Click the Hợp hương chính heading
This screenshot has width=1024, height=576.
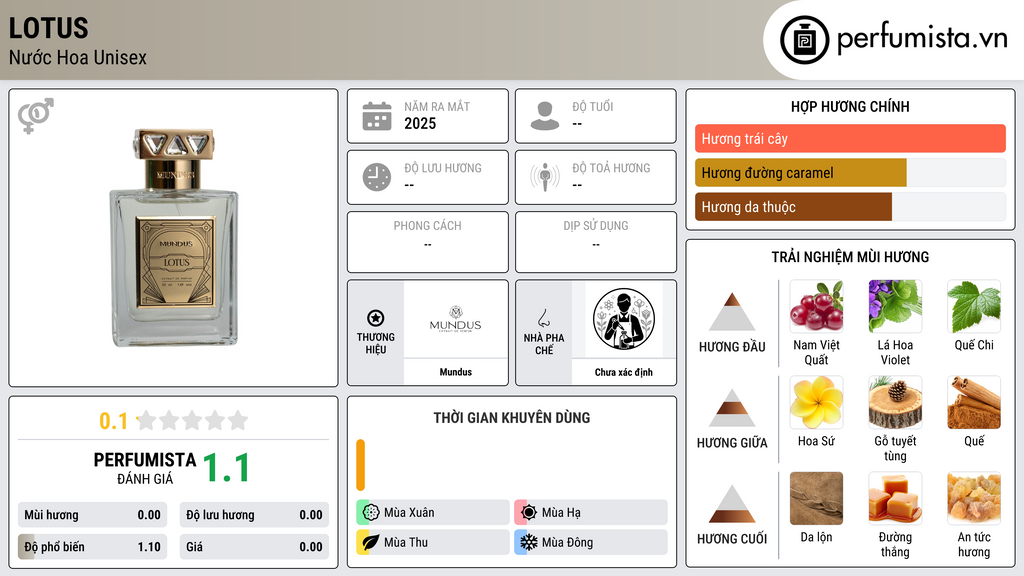(x=850, y=106)
